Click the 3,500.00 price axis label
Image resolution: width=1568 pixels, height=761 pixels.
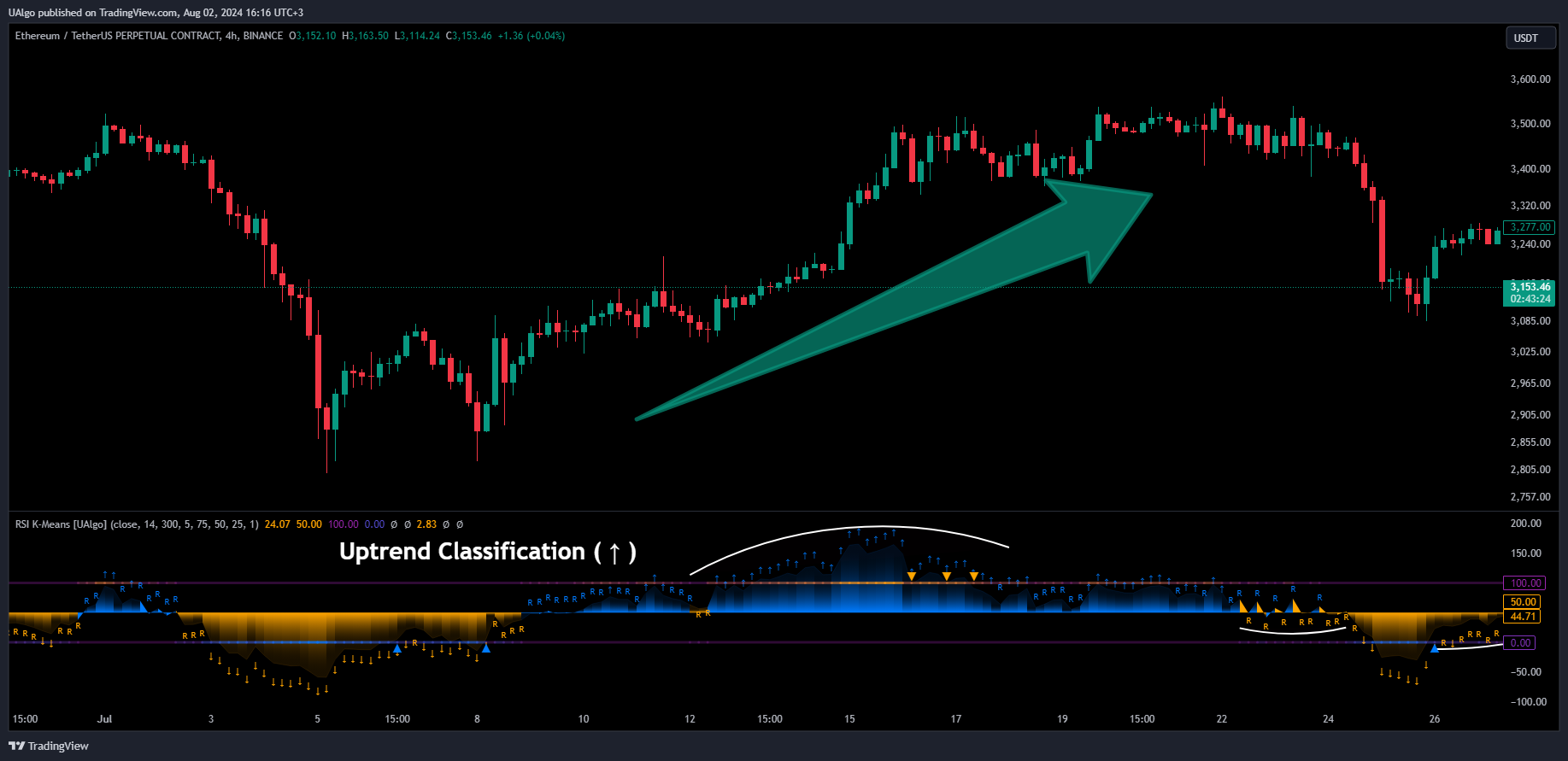coord(1530,124)
